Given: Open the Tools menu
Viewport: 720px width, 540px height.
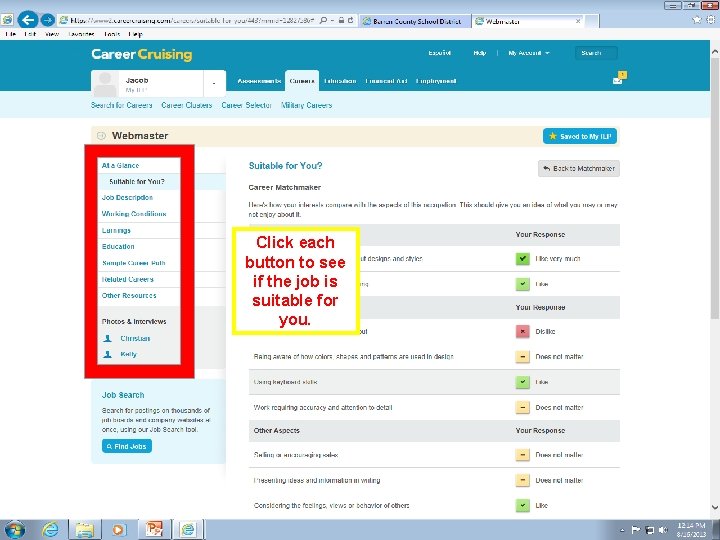Looking at the screenshot, I should pos(112,34).
